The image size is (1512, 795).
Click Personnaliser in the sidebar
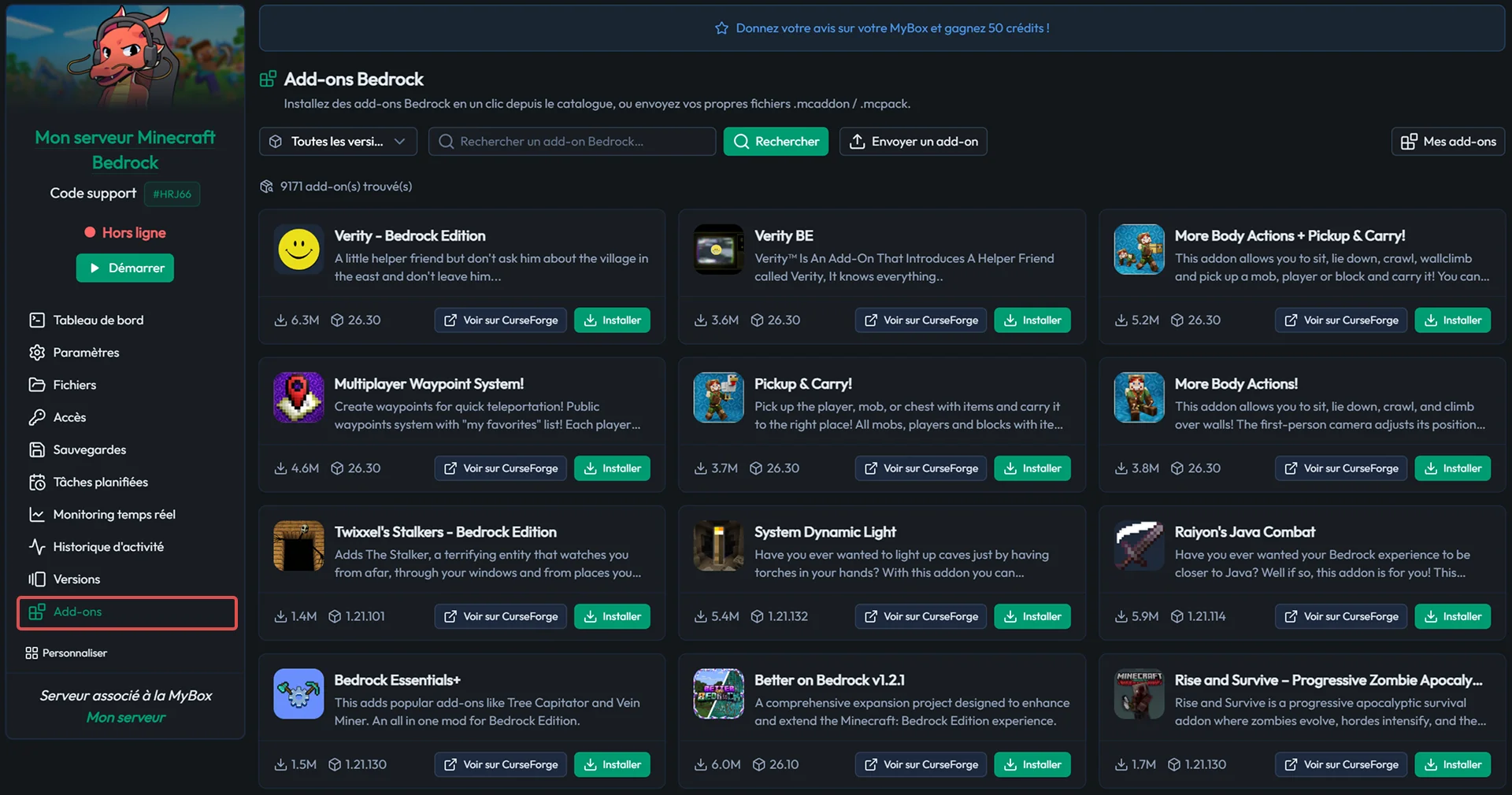[66, 653]
